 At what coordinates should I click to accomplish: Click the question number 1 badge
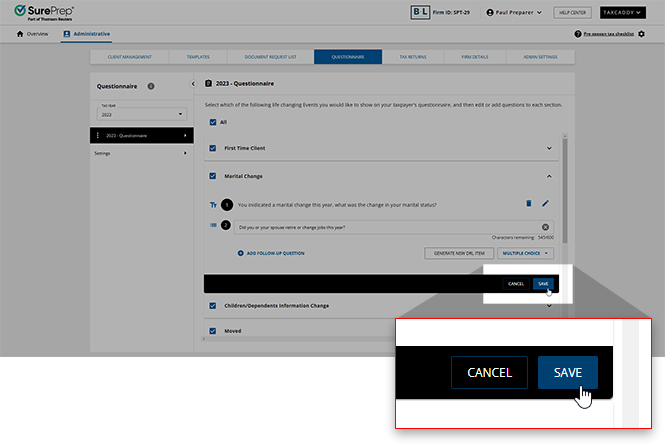click(x=227, y=205)
